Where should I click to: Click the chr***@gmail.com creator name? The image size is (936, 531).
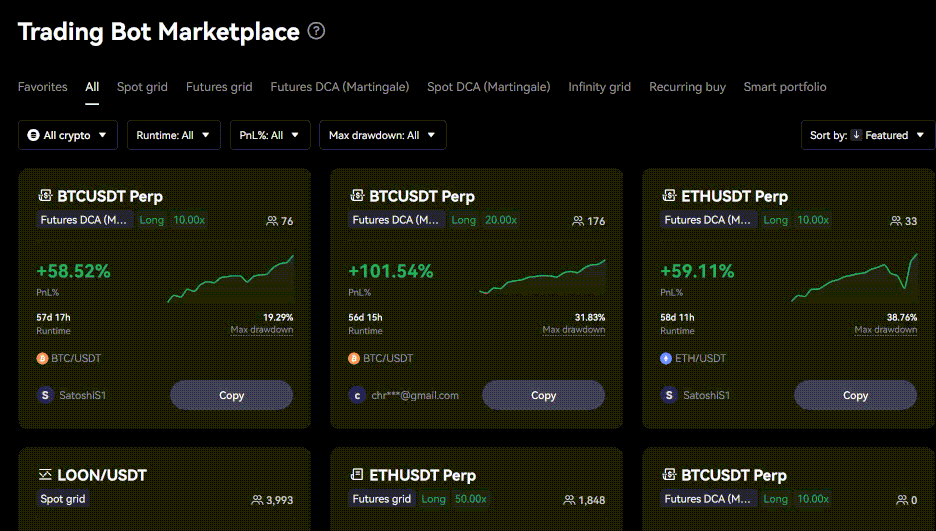[x=415, y=395]
